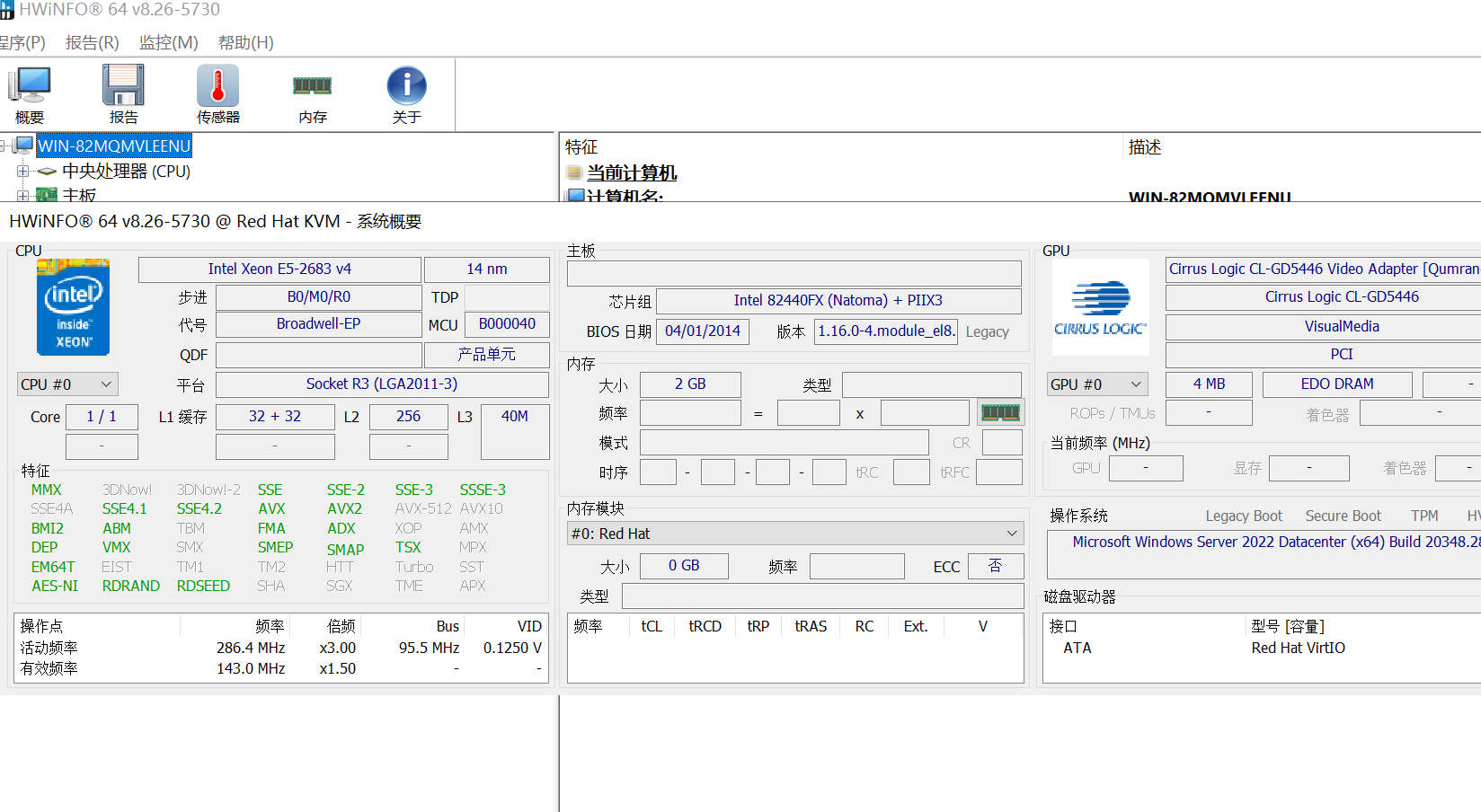Click the 14 nm process field
Viewport: 1481px width, 812px height.
coord(486,269)
